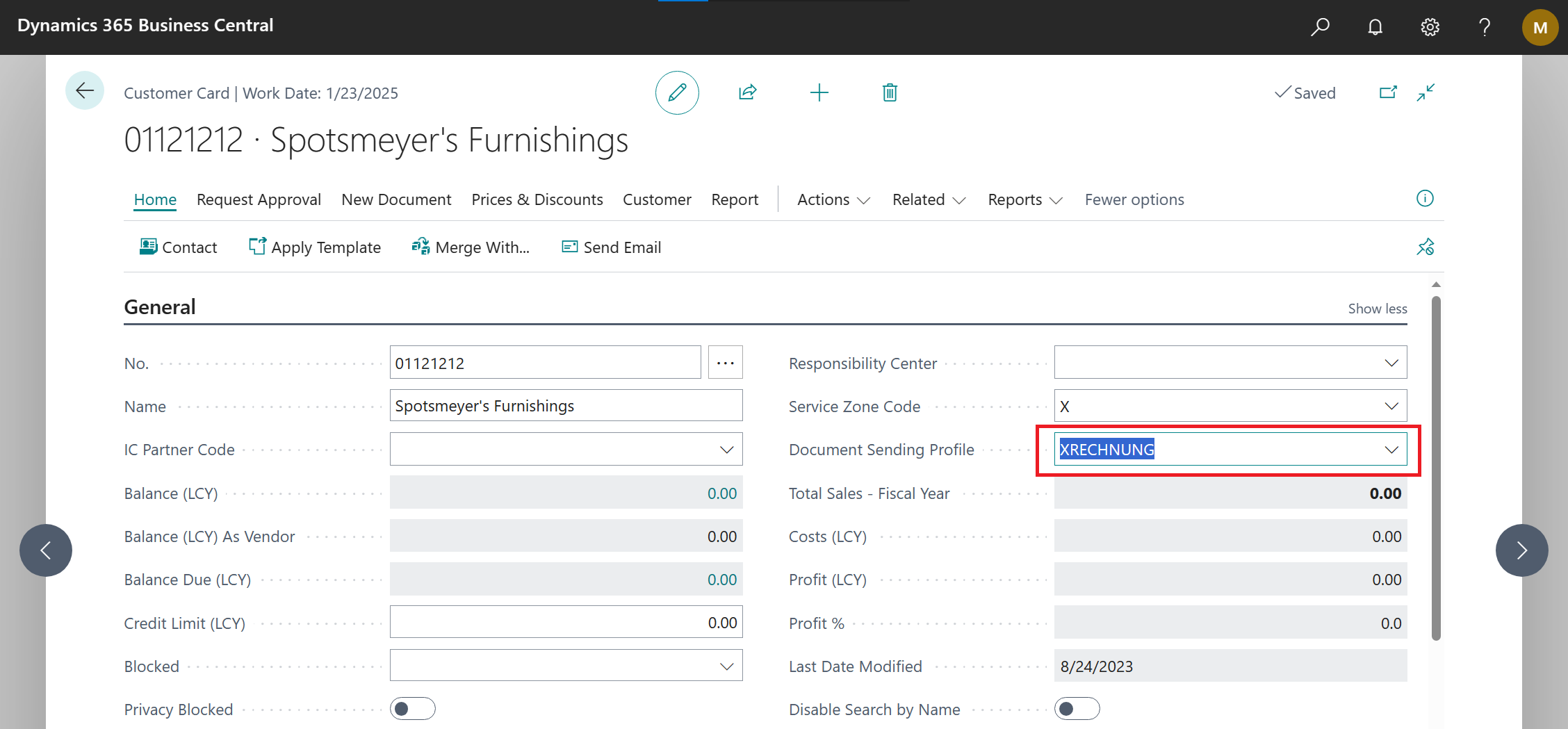
Task: Go to the next record arrow
Action: point(1522,550)
